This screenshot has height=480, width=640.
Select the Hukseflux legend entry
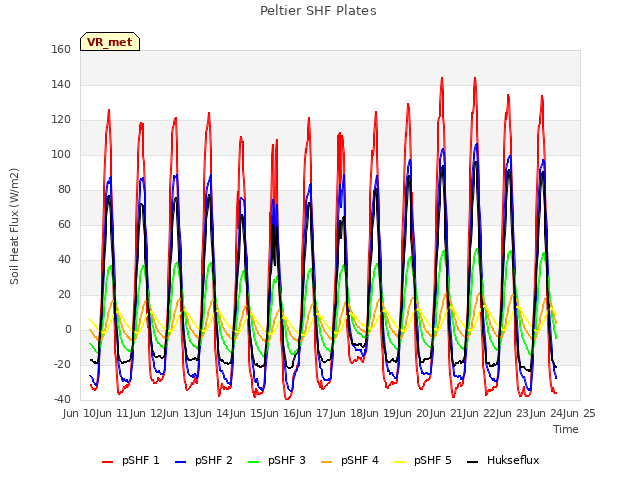click(x=503, y=460)
